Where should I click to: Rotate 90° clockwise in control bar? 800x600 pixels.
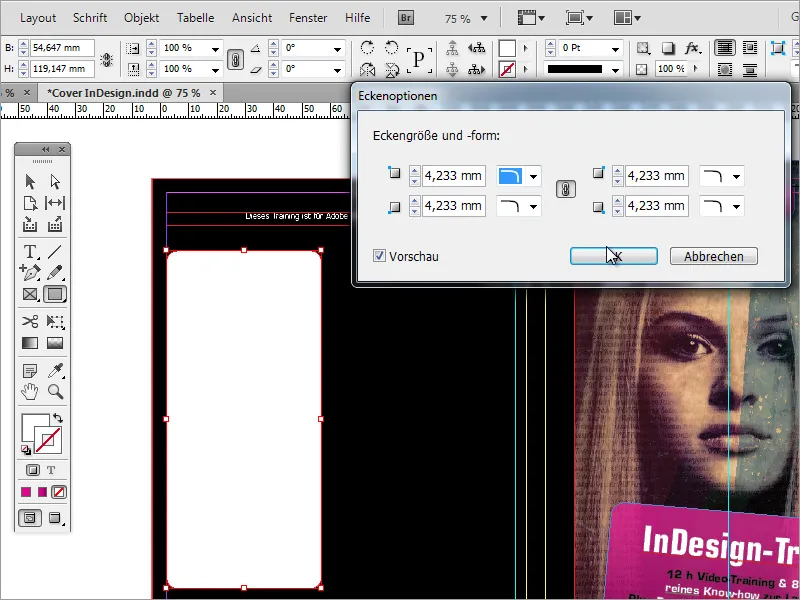coord(367,48)
